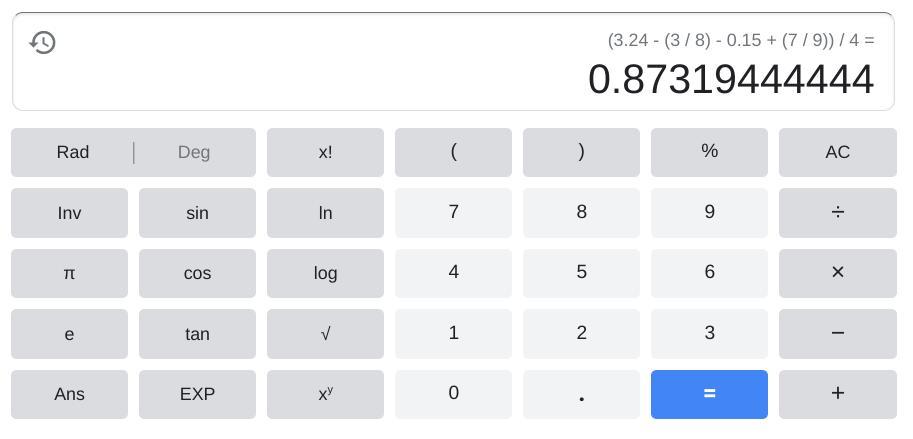Toggle the Inv inverse functions key

coord(69,213)
